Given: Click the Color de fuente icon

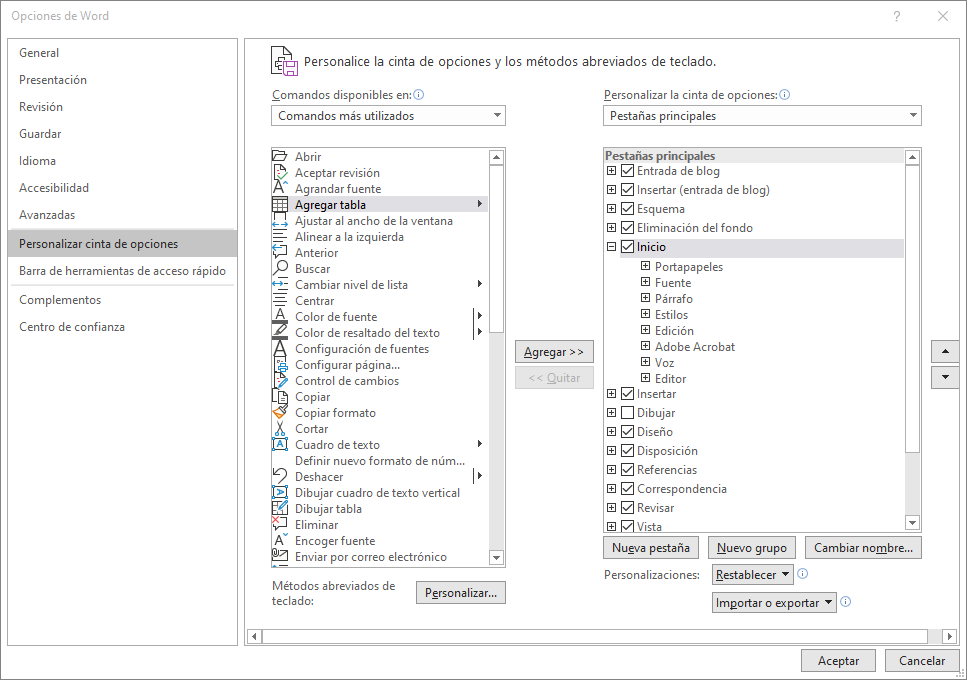Looking at the screenshot, I should [281, 316].
